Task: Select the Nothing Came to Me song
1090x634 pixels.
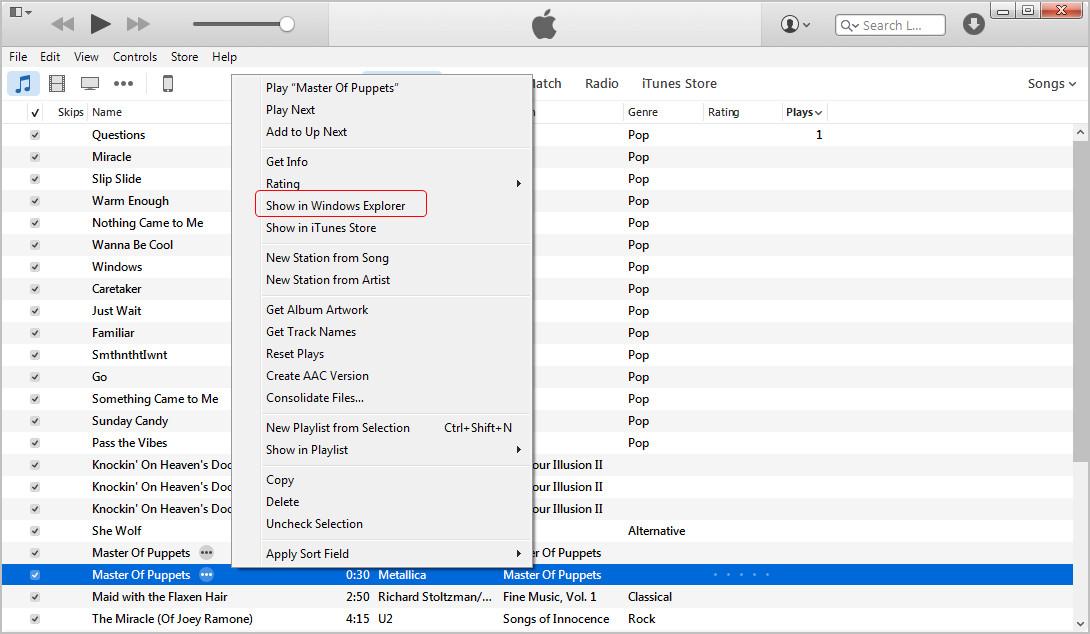Action: tap(147, 223)
